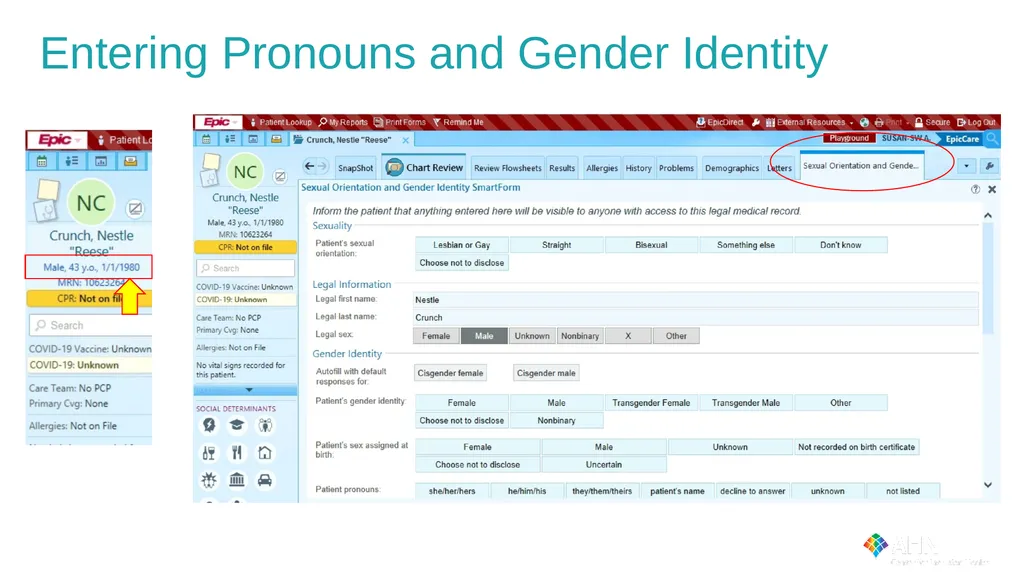This screenshot has width=1024, height=575.
Task: Click scroll up arrow of SmartForm
Action: (988, 215)
